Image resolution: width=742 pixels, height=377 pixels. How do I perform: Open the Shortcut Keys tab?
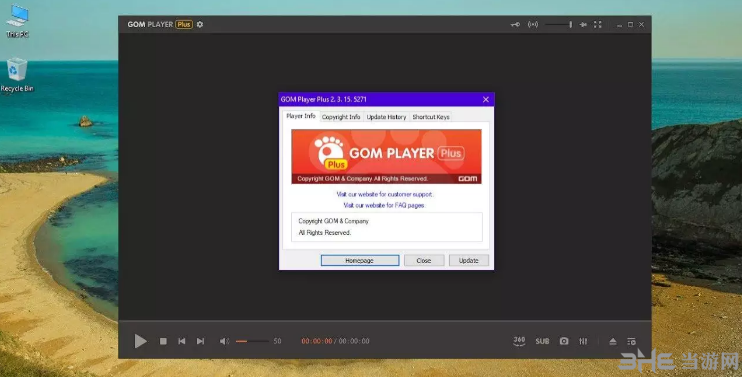pos(431,117)
